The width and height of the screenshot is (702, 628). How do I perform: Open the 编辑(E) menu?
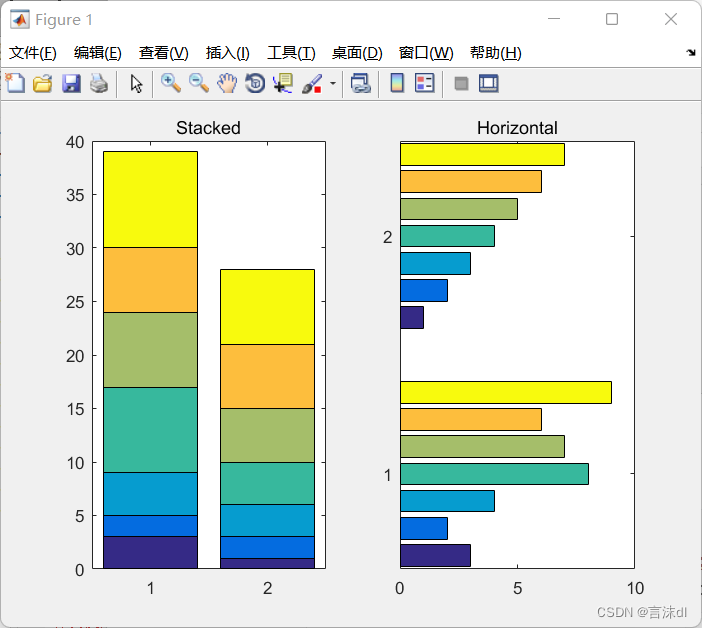[98, 53]
